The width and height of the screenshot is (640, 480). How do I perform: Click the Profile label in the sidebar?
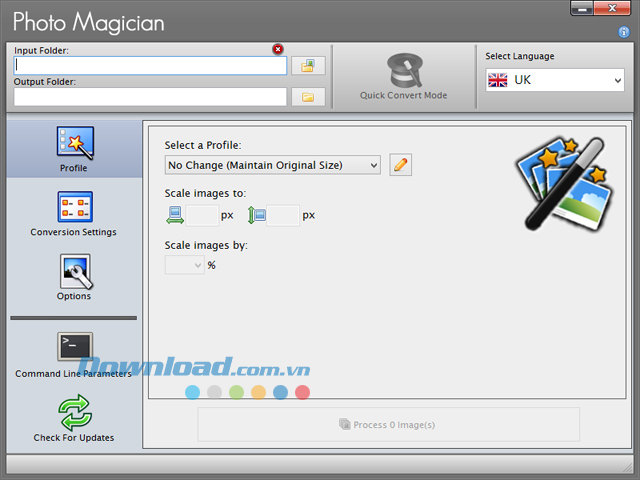(73, 168)
